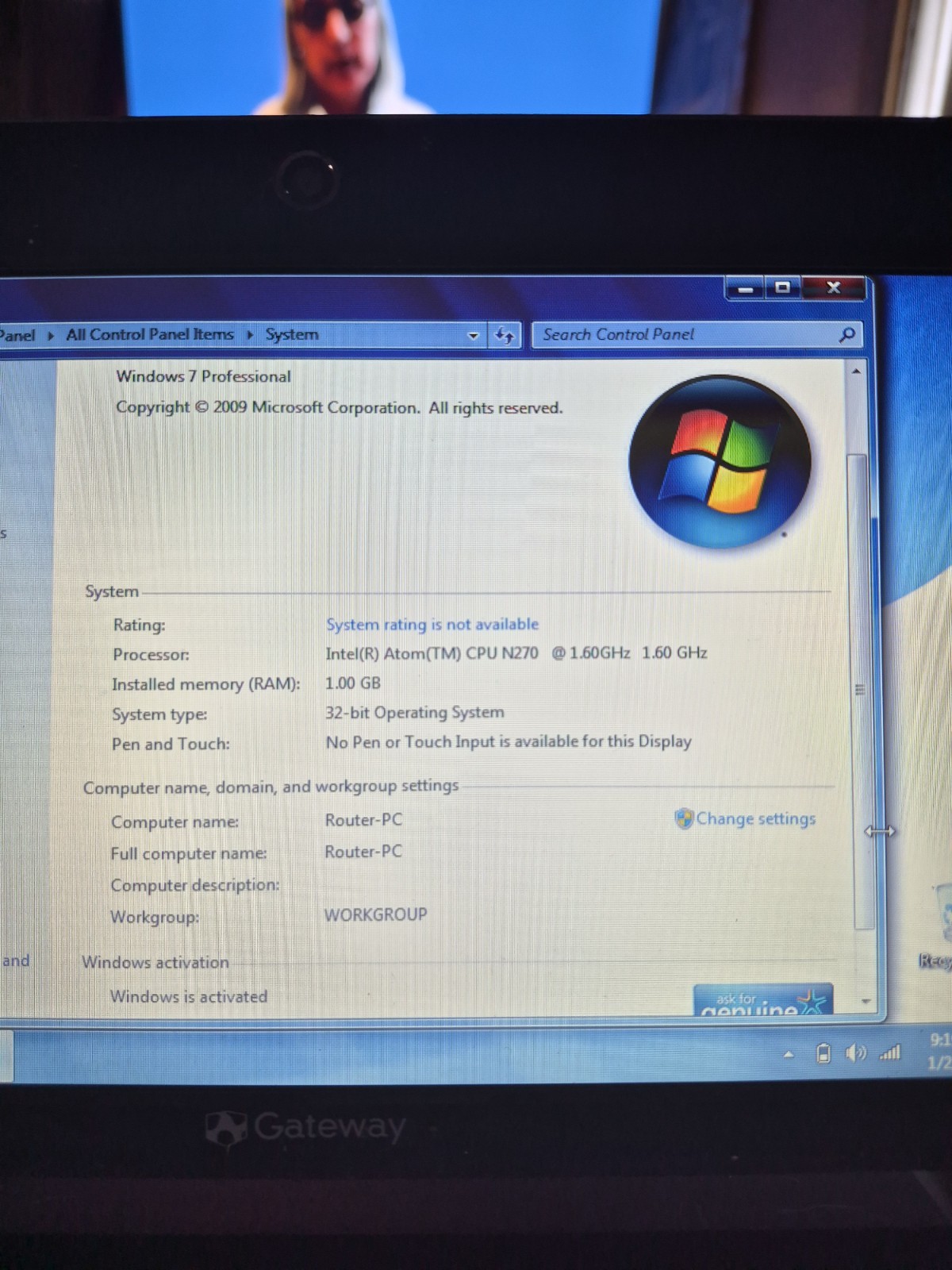
Task: Close the System window
Action: click(833, 287)
